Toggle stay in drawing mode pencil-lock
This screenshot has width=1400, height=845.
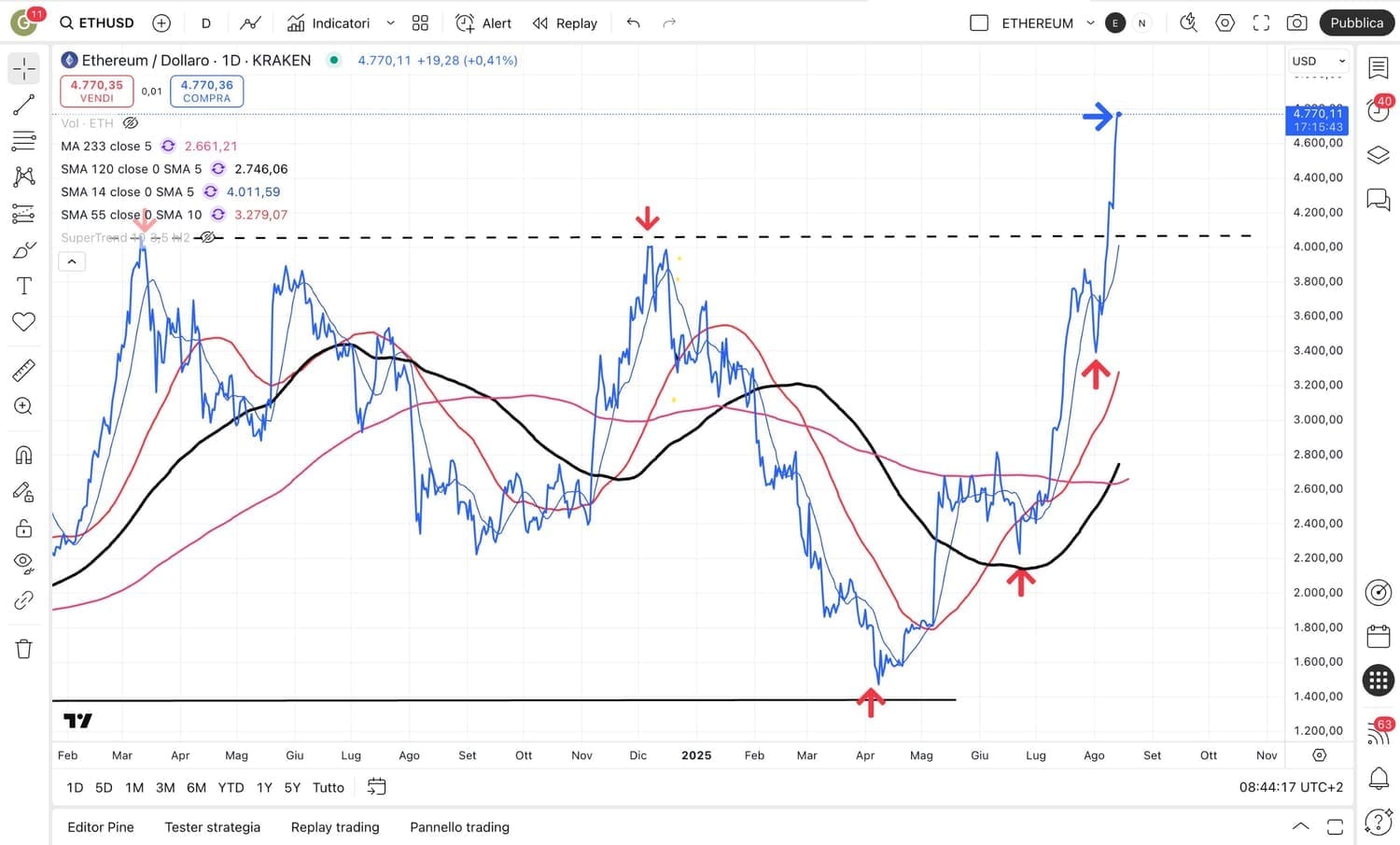[24, 492]
